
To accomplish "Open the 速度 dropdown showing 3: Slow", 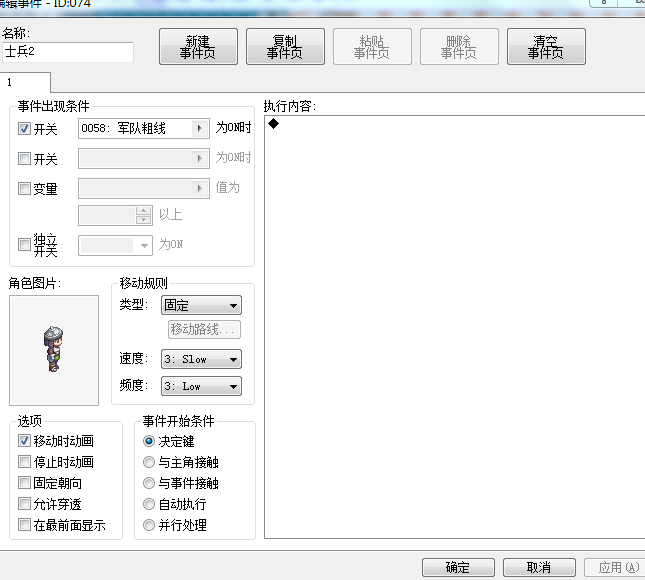I will 201,359.
